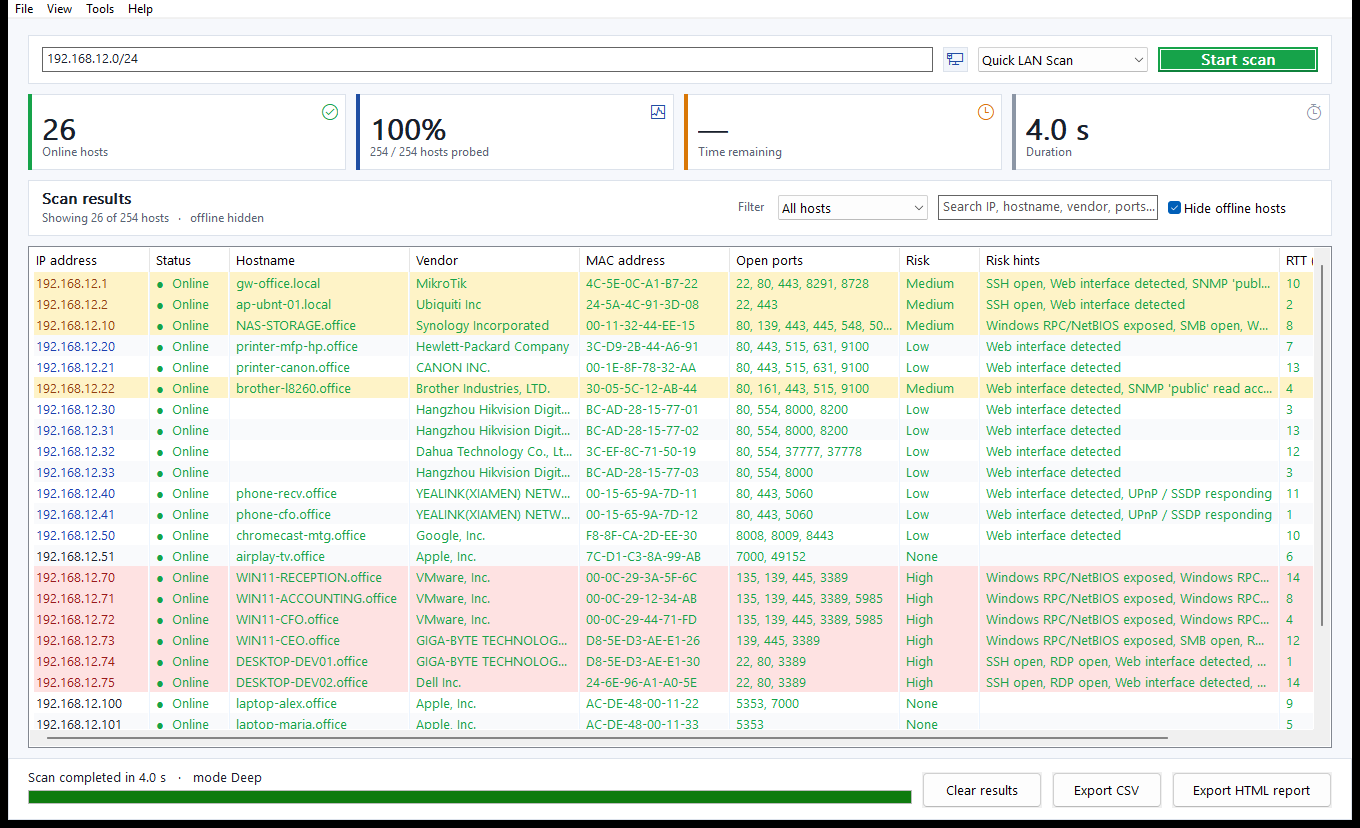Click the Export HTML report button
Image resolution: width=1360 pixels, height=828 pixels.
[1251, 790]
